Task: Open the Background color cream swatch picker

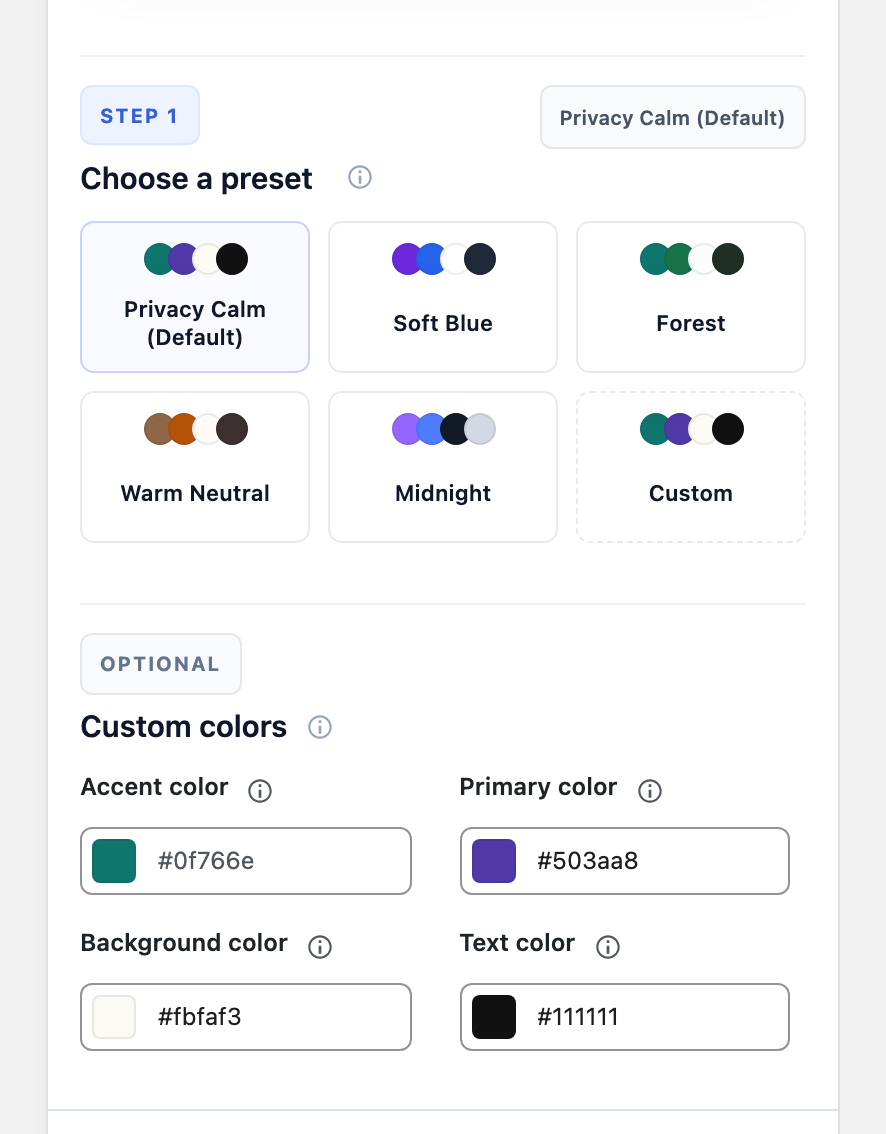Action: (114, 1017)
